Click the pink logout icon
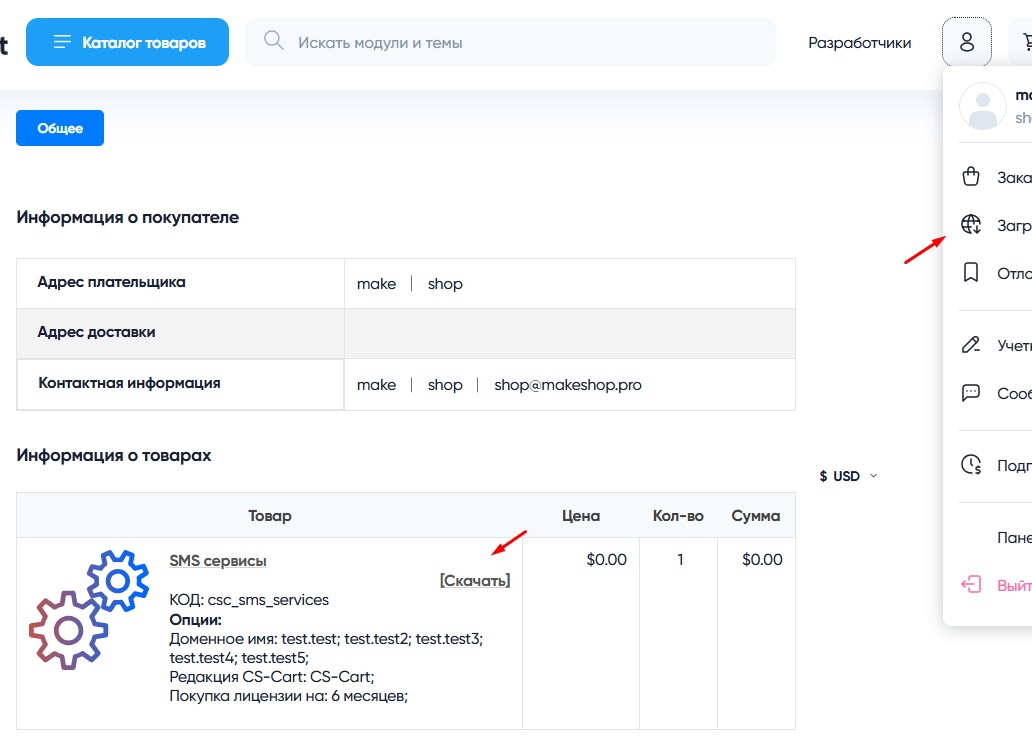This screenshot has width=1032, height=749. point(970,585)
